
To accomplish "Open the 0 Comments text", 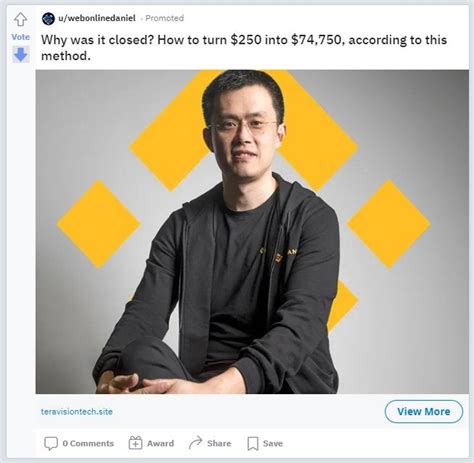I will click(x=88, y=443).
